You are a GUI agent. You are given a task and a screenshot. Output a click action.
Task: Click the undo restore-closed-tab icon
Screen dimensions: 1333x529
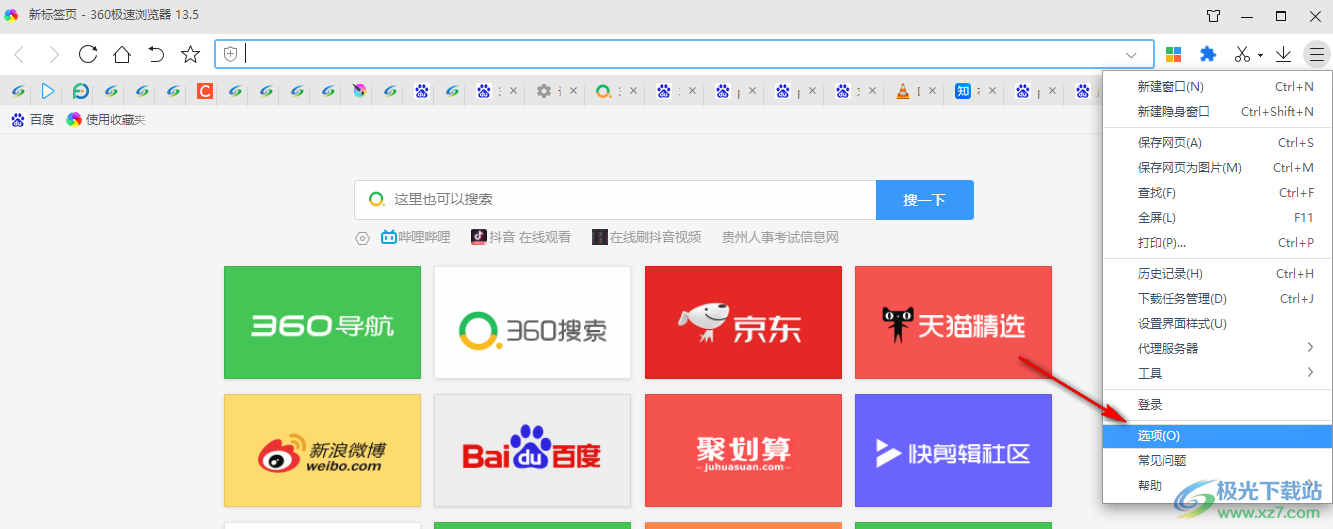coord(156,54)
